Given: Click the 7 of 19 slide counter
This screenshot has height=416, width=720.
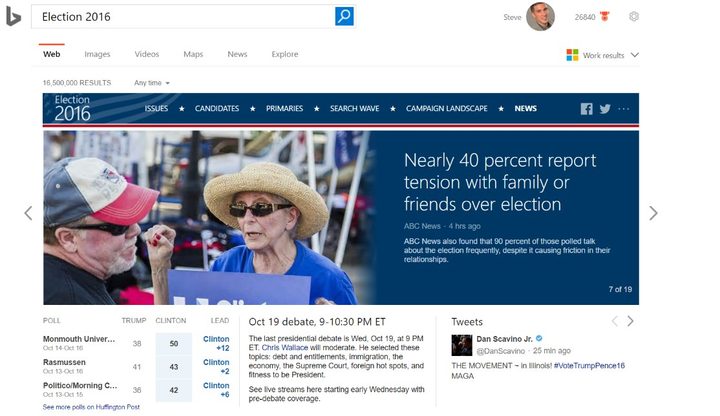Looking at the screenshot, I should 620,289.
